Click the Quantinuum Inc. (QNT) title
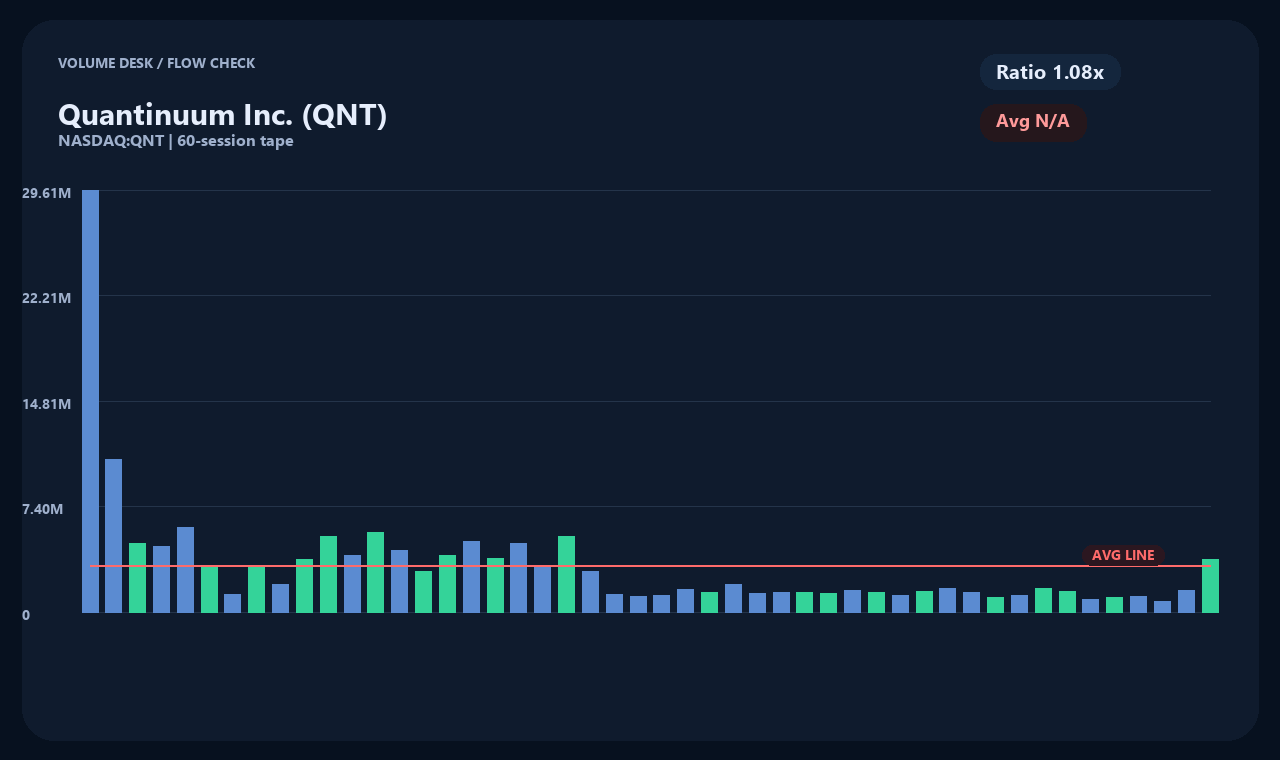The height and width of the screenshot is (760, 1280). tap(223, 115)
